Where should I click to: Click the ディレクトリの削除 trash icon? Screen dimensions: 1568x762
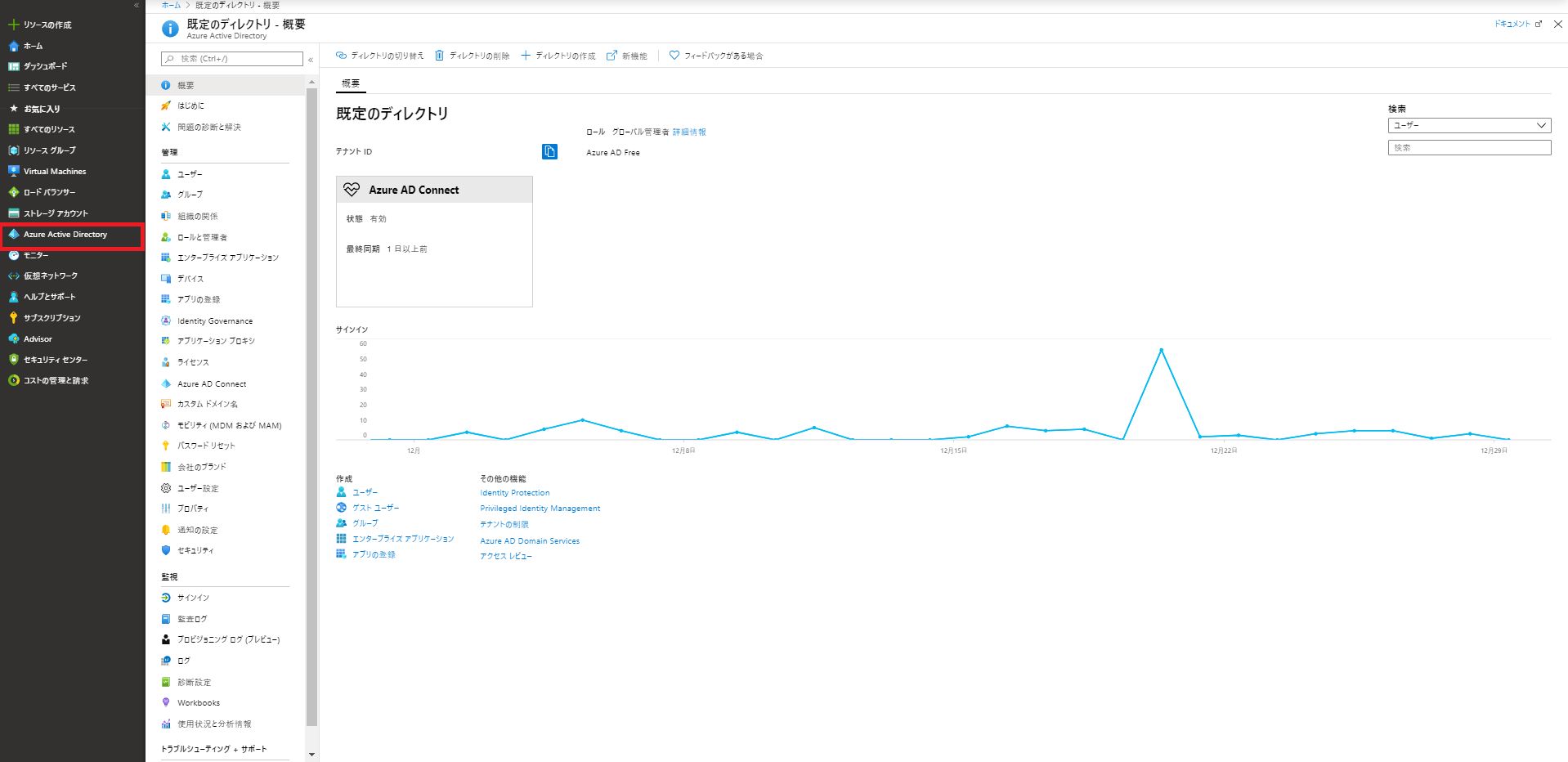tap(439, 56)
